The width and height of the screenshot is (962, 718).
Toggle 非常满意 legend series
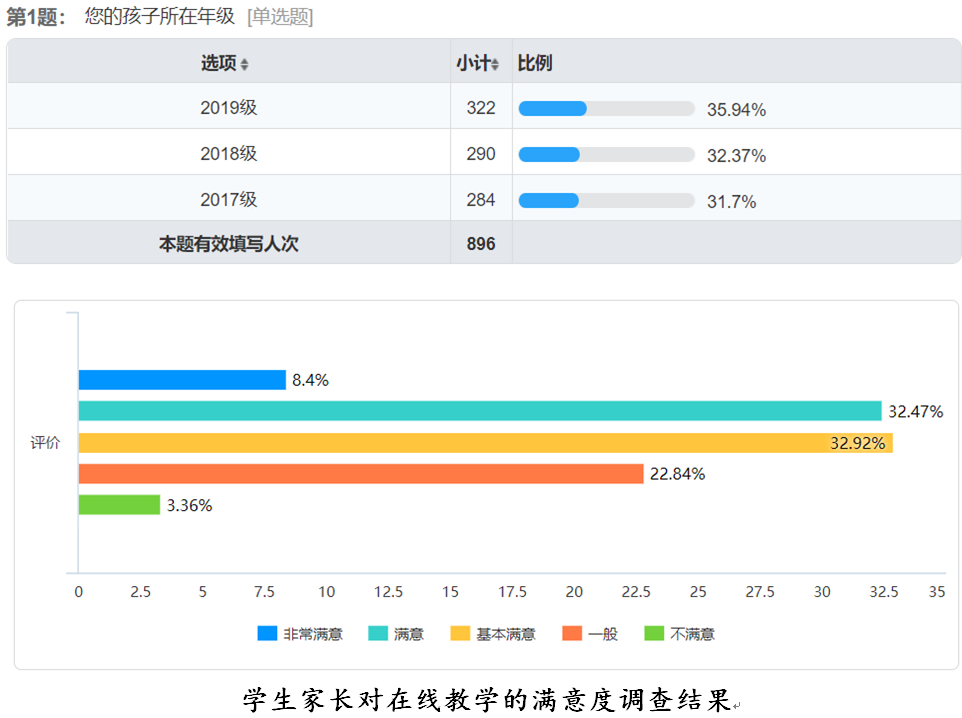click(x=300, y=634)
